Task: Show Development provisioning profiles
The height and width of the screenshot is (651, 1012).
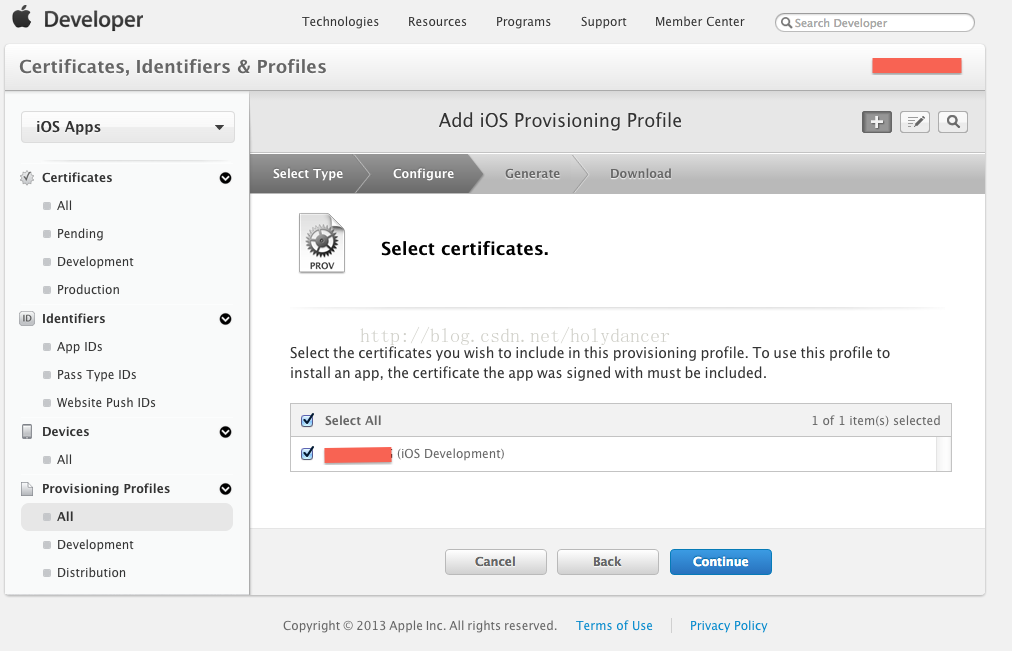Action: coord(96,545)
